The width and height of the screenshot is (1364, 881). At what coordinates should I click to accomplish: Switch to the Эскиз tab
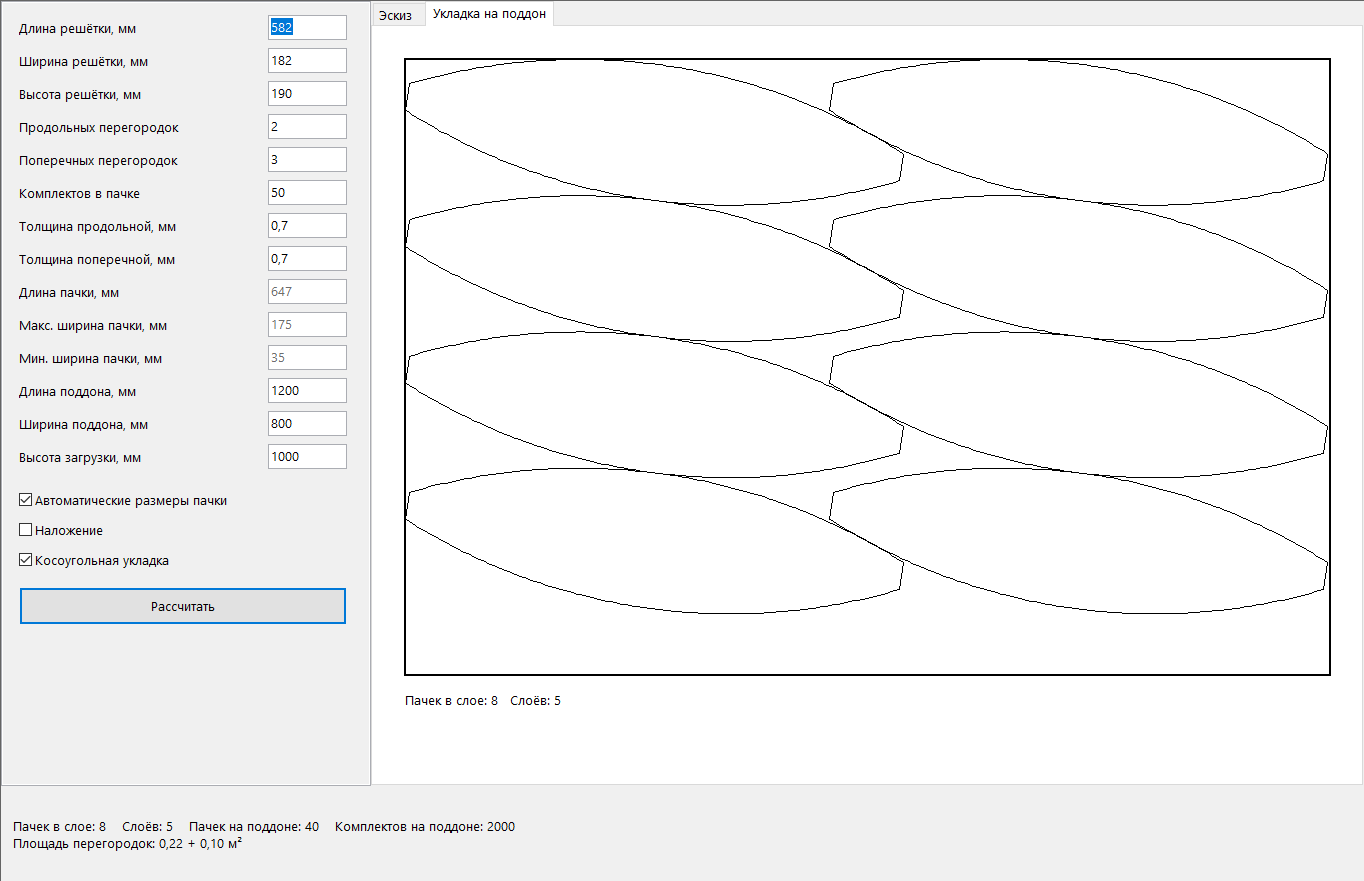[396, 15]
